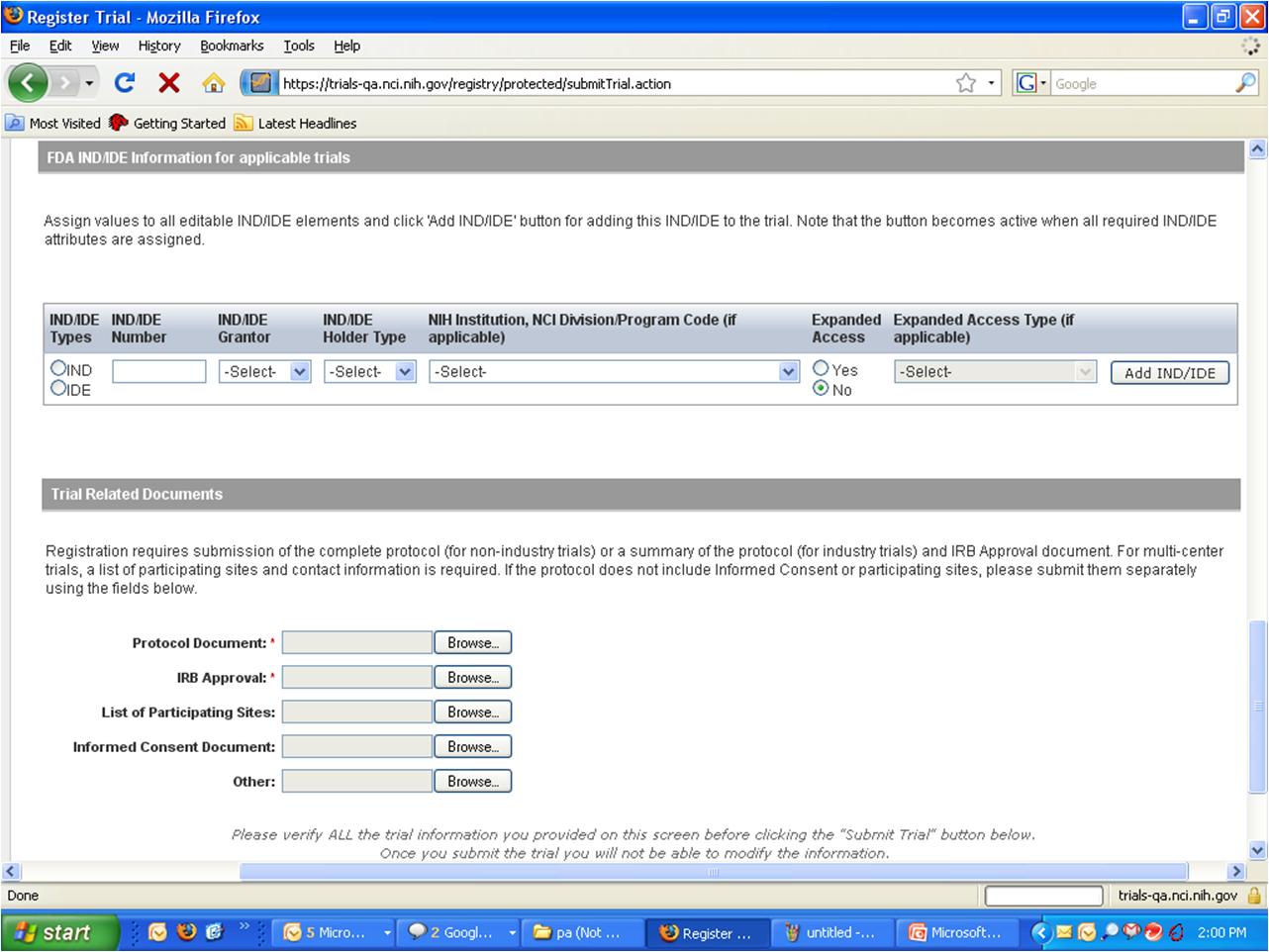Click the magnifying glass search icon
Image resolution: width=1269 pixels, height=952 pixels.
click(1245, 84)
